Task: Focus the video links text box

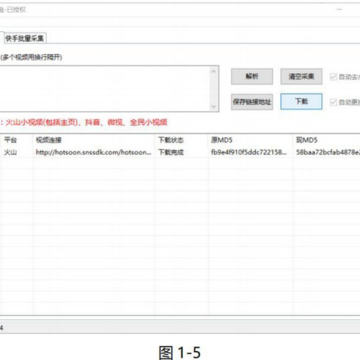Action: (104, 89)
